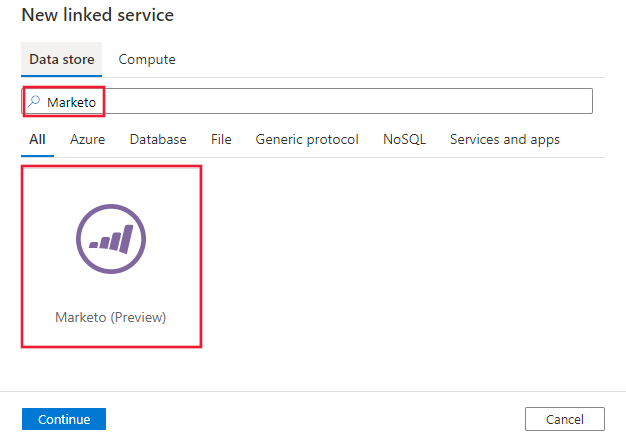The image size is (626, 443).
Task: Click the magnifier icon in search box
Action: [34, 101]
